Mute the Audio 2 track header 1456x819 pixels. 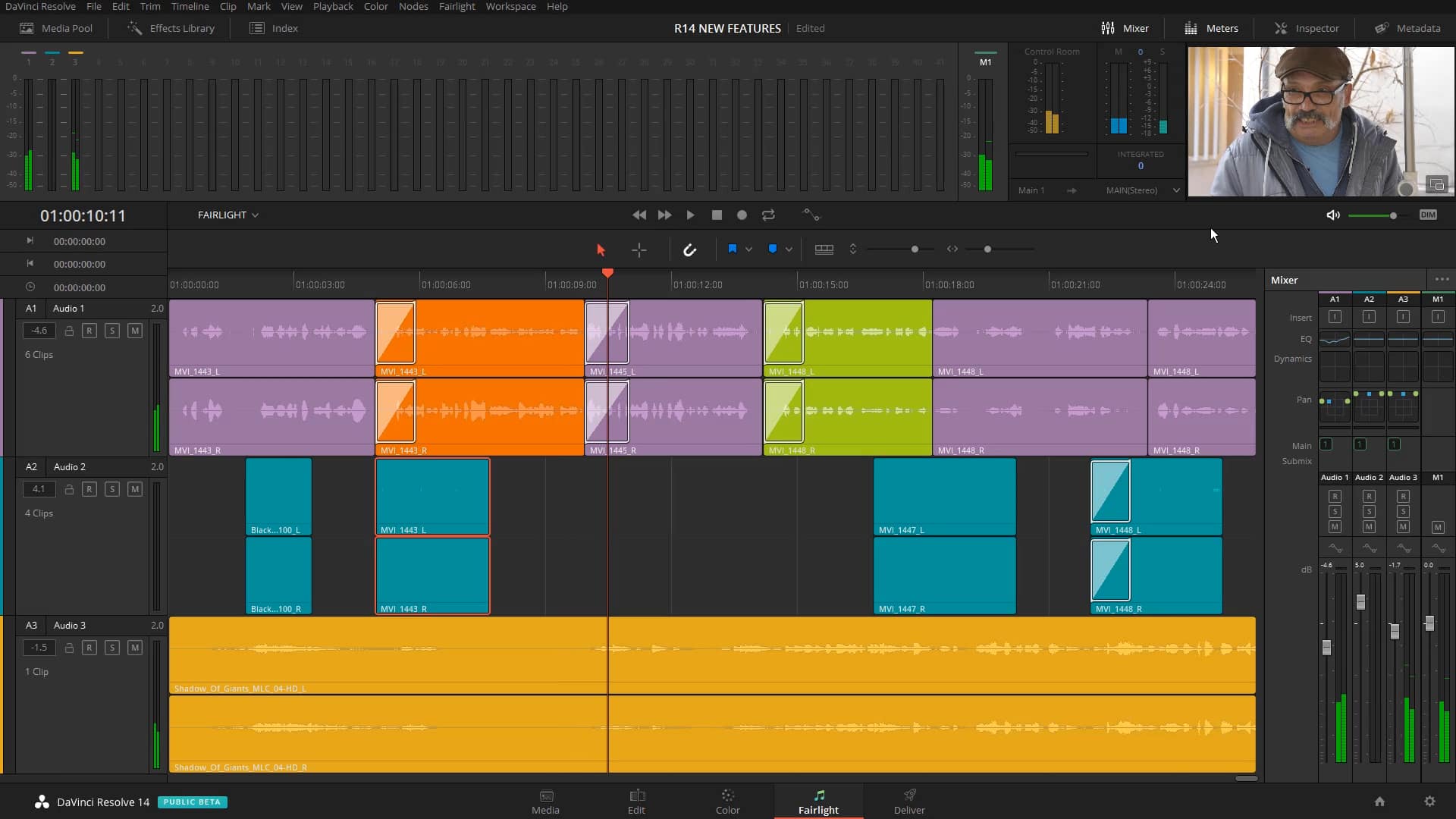(x=135, y=489)
